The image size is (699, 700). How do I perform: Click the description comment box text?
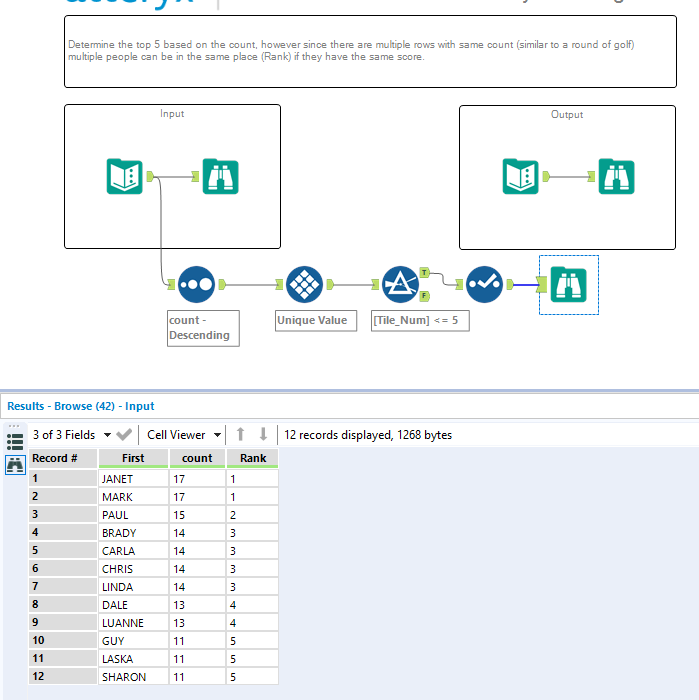point(351,51)
